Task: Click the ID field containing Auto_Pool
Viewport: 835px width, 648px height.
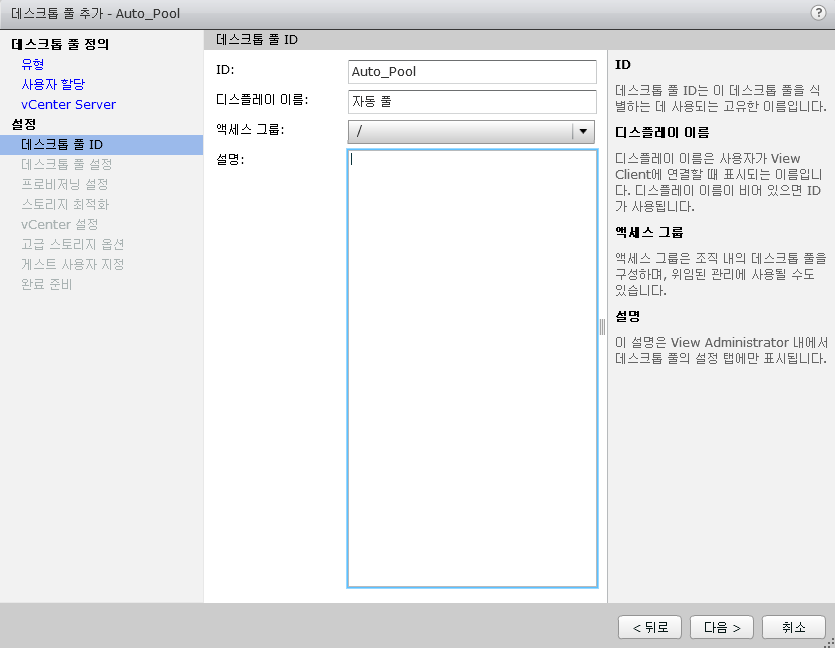Action: coord(472,72)
